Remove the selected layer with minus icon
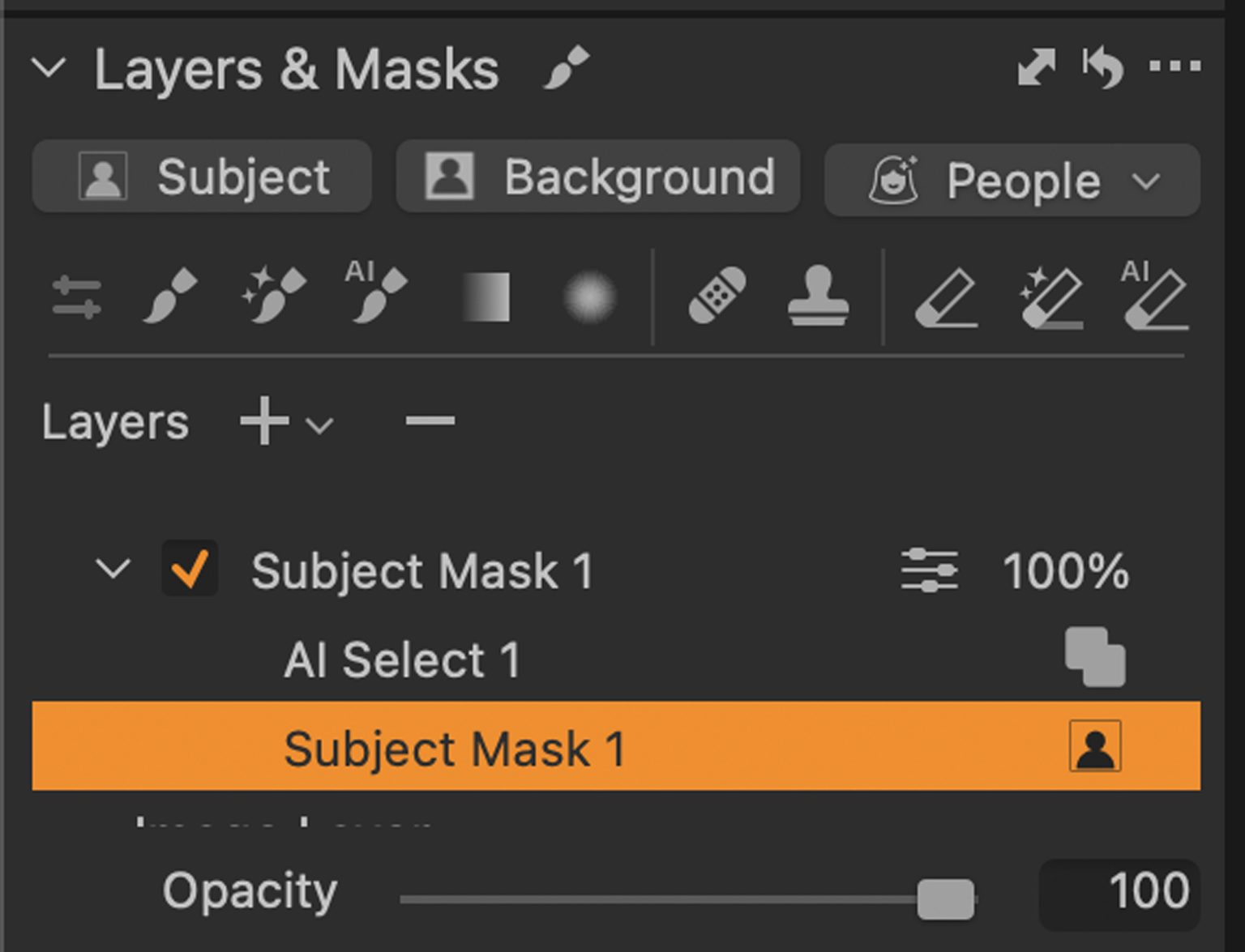This screenshot has width=1245, height=952. click(x=430, y=421)
